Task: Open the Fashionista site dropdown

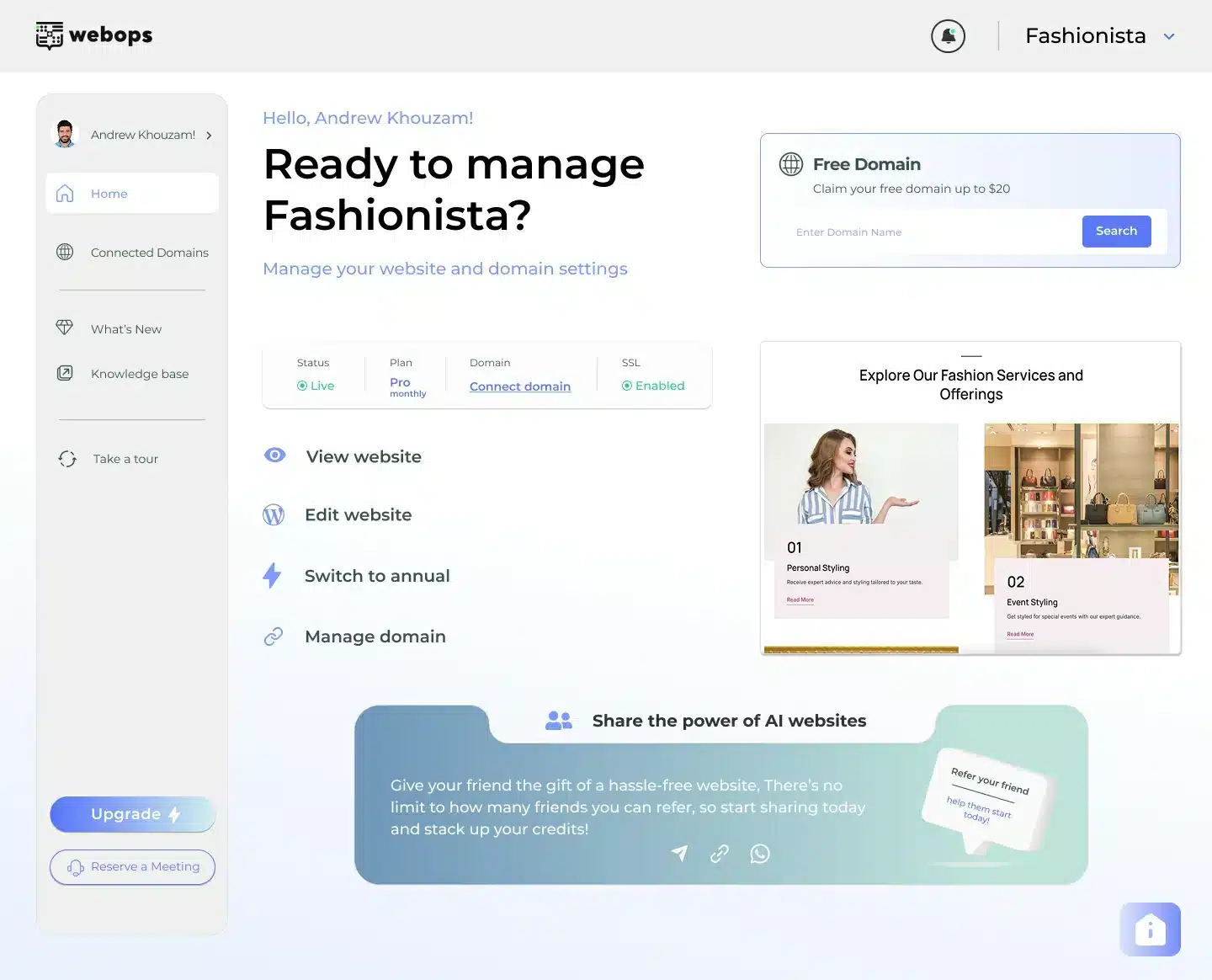Action: click(1168, 36)
